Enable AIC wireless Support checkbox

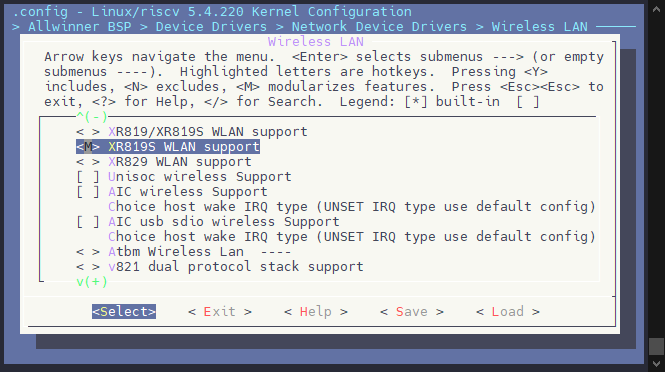coord(88,192)
